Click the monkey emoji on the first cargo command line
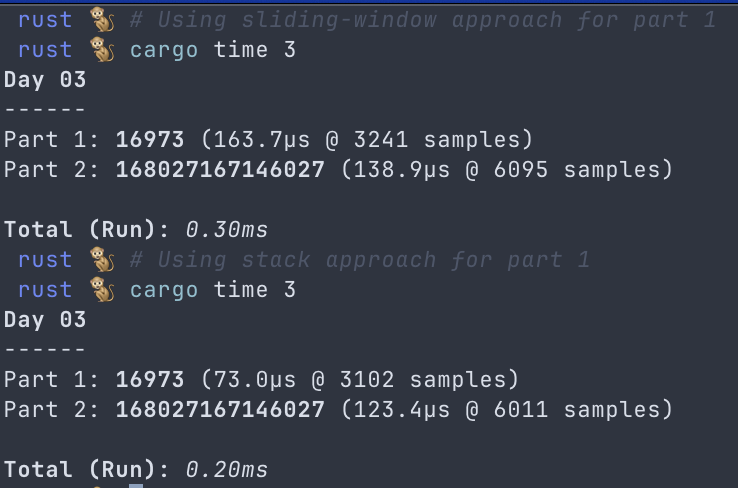The image size is (738, 488). click(99, 49)
